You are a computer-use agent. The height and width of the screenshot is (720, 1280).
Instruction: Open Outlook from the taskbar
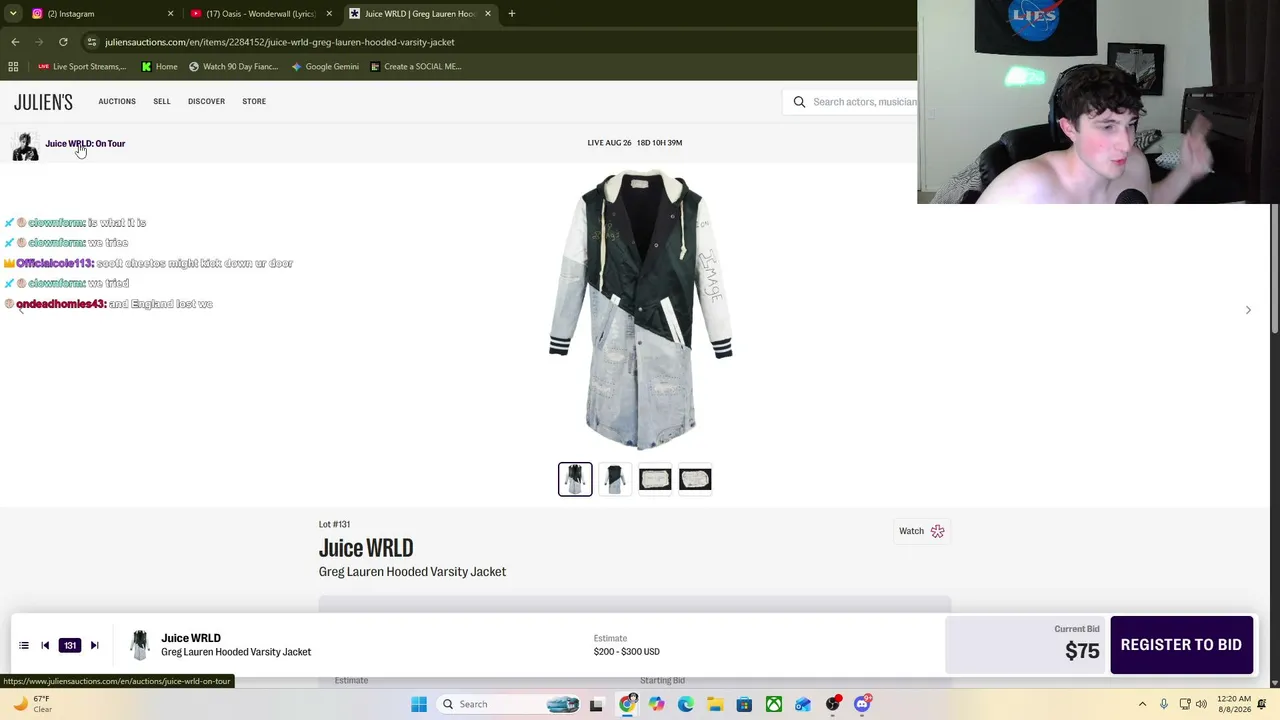point(803,704)
